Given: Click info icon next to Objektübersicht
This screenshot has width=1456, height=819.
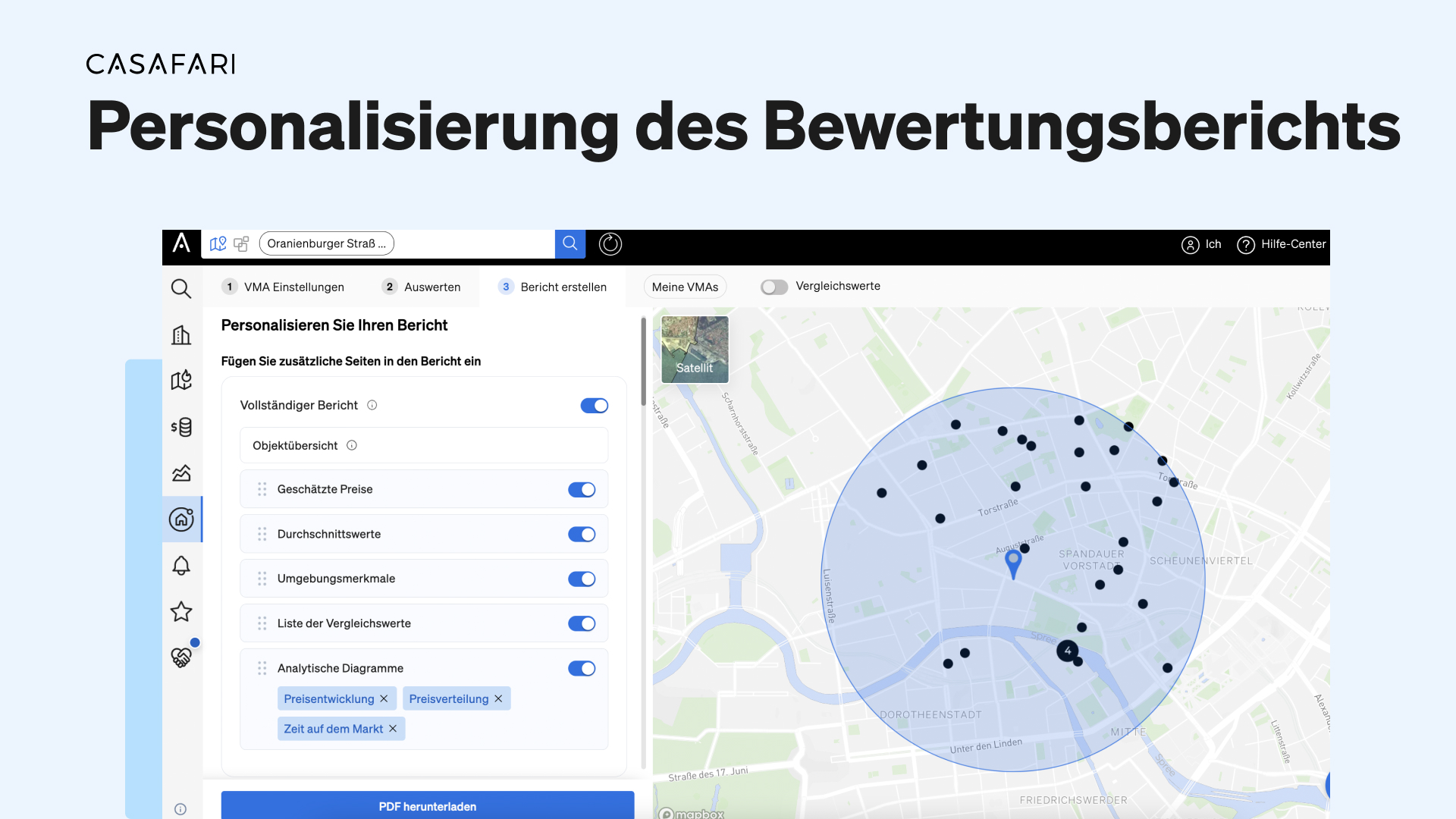Looking at the screenshot, I should pos(352,445).
